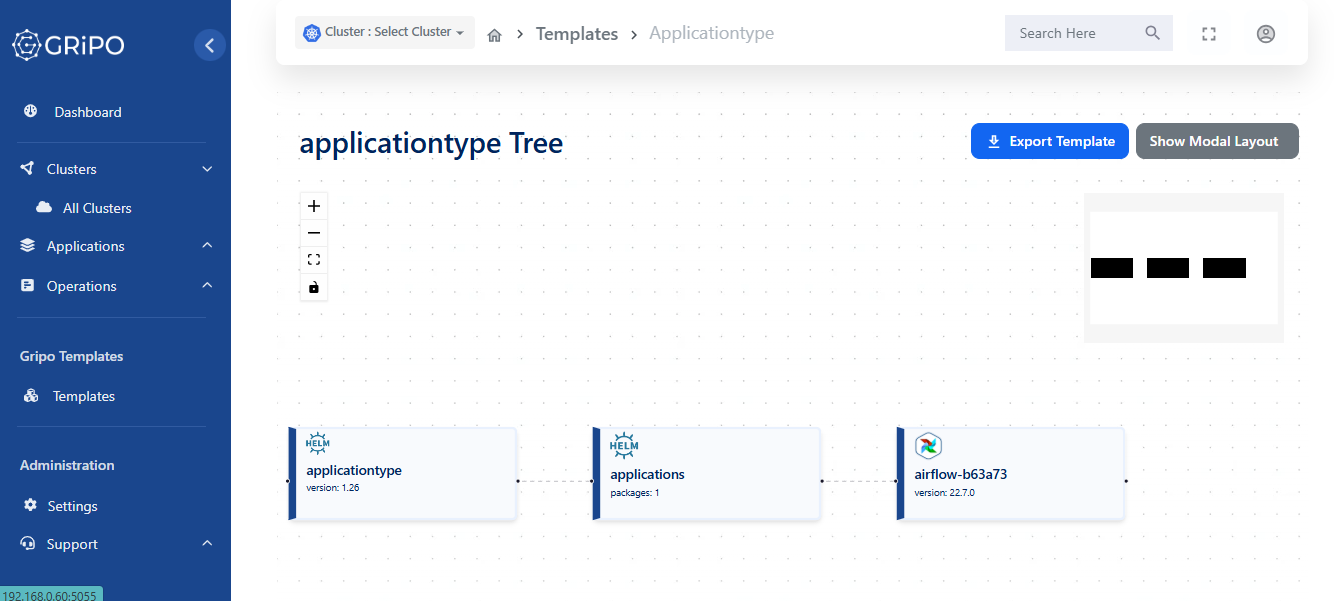Click the Clusters share icon
This screenshot has width=1334, height=601.
point(27,169)
